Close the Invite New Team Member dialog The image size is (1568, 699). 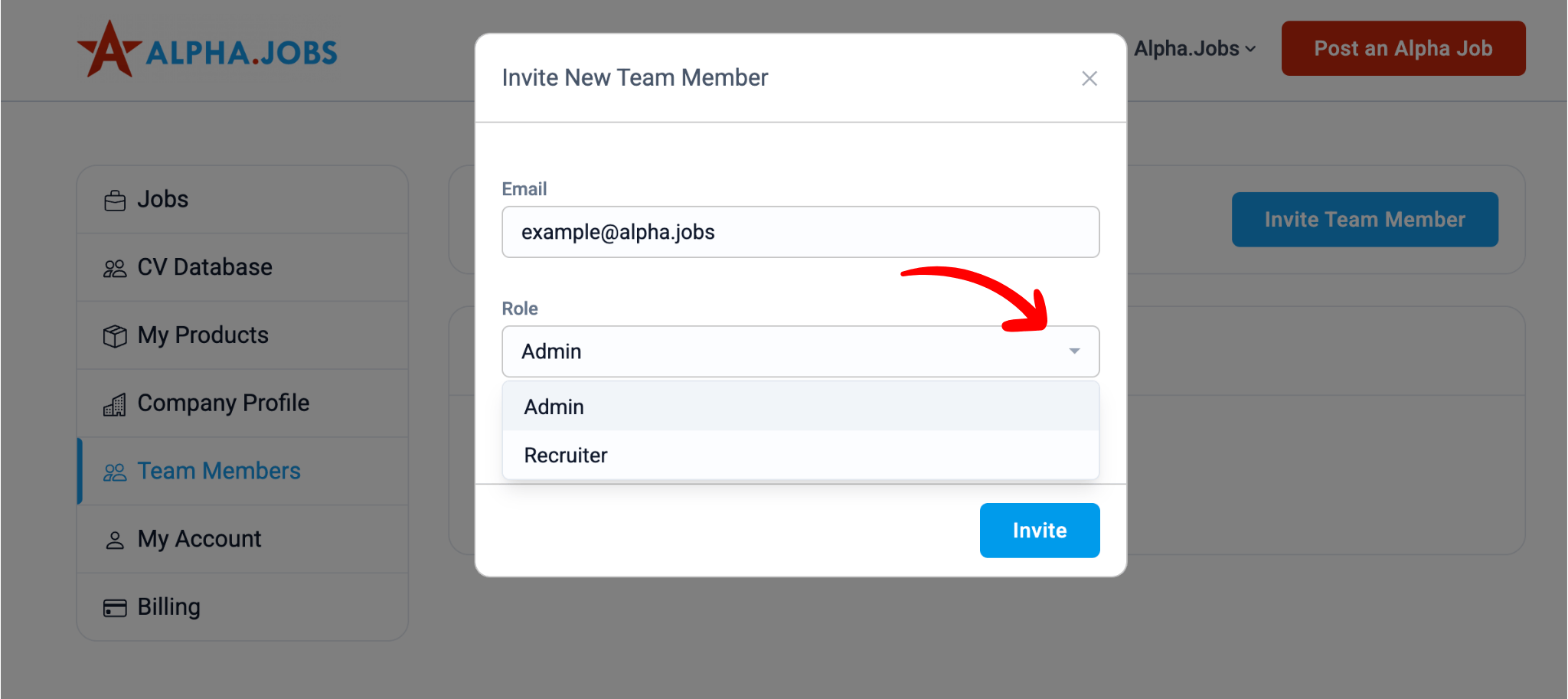1089,78
